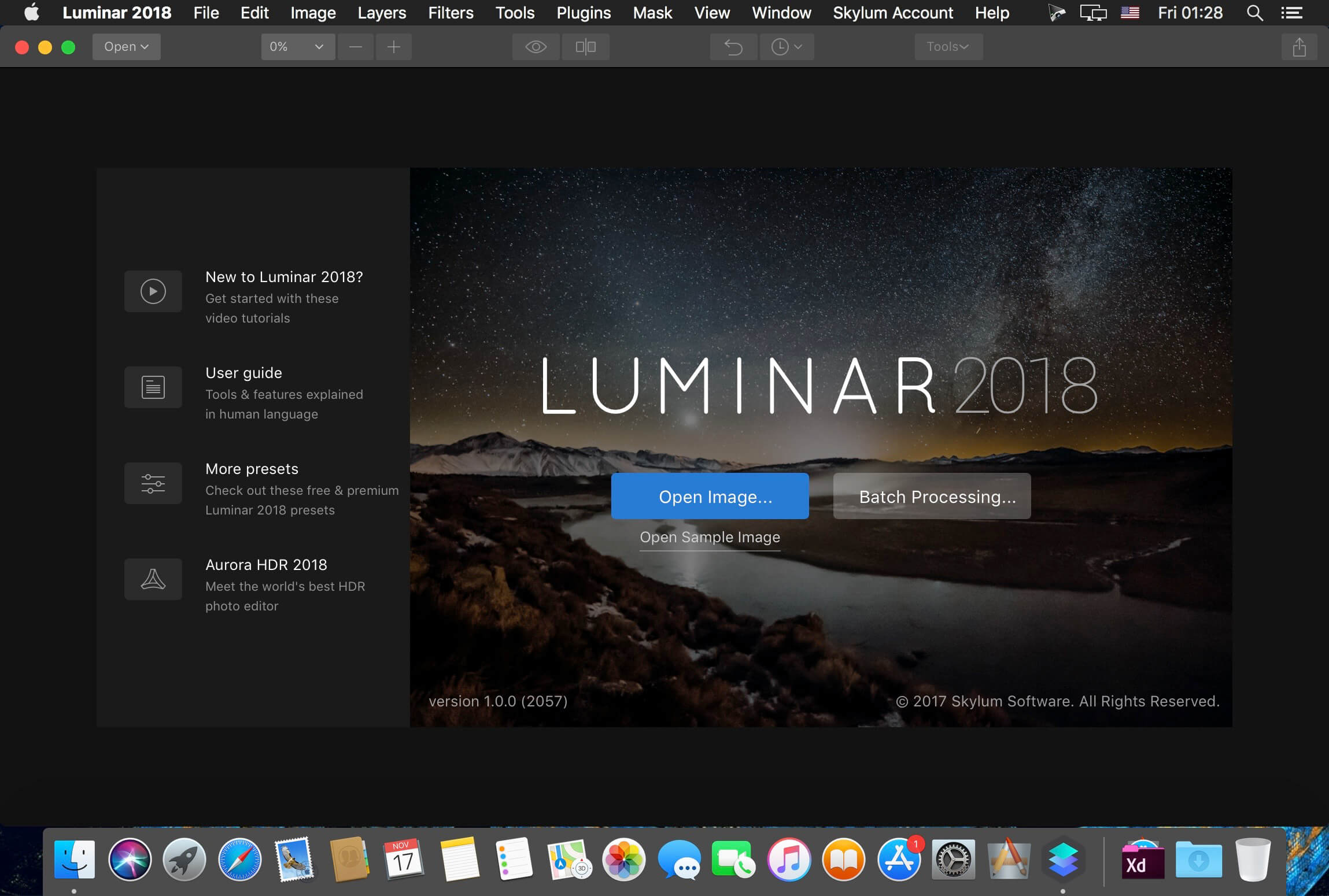Open Photos app in the Dock
Image resolution: width=1329 pixels, height=896 pixels.
[x=623, y=860]
